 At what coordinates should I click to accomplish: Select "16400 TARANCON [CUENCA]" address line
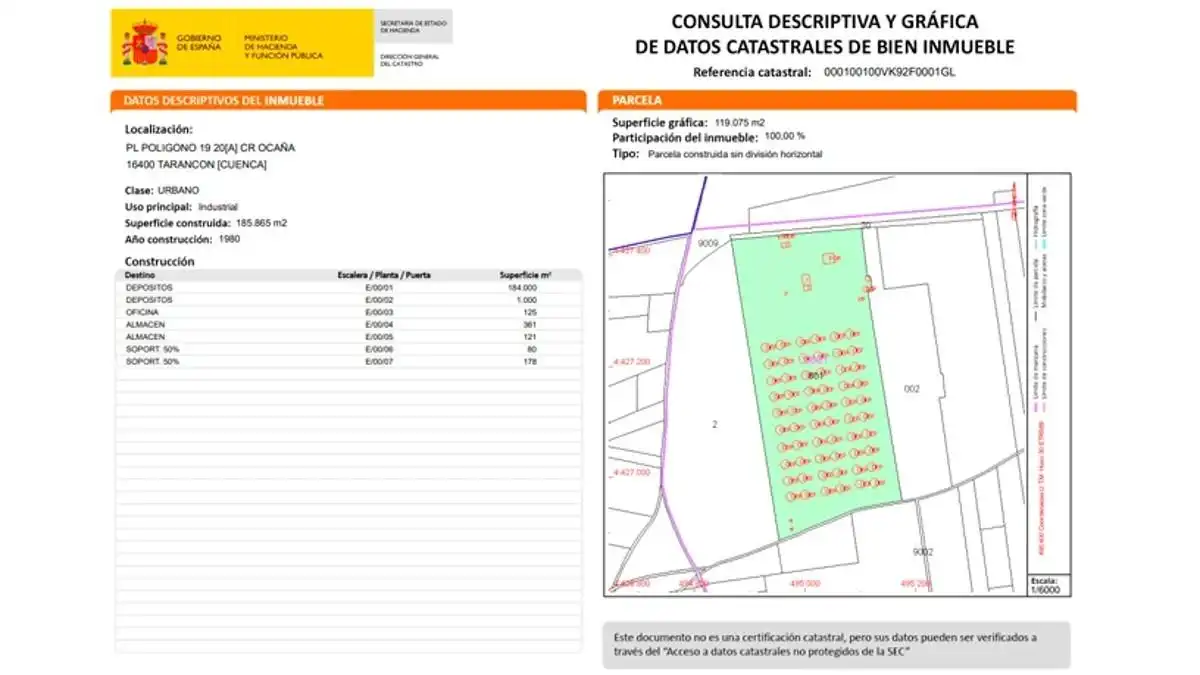click(196, 164)
